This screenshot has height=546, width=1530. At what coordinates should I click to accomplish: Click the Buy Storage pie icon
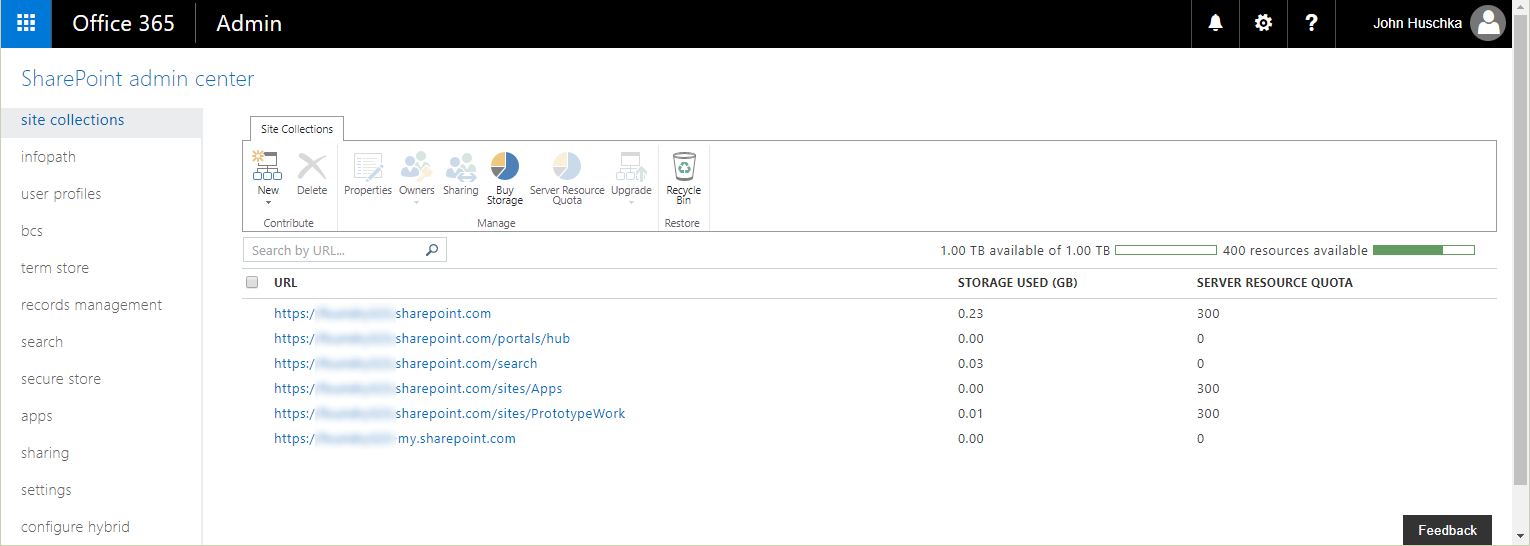(x=505, y=165)
